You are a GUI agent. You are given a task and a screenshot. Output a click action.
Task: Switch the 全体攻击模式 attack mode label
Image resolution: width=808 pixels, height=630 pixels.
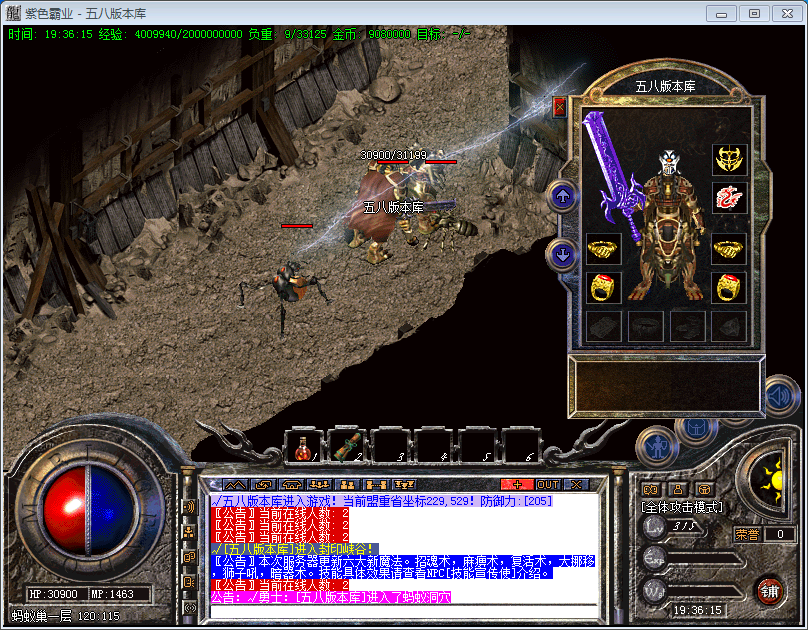[682, 507]
